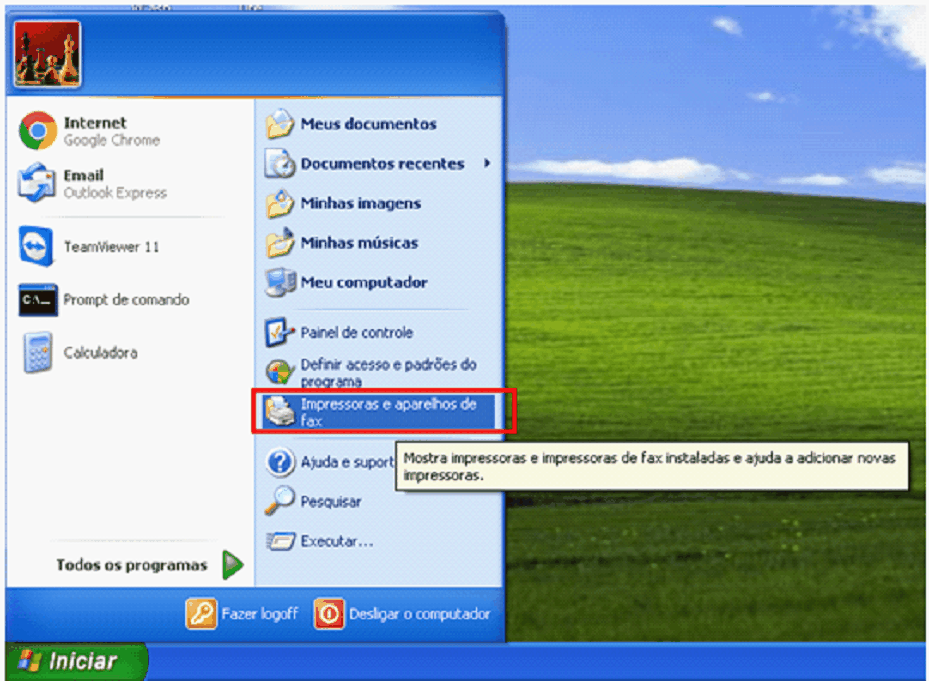Click the Iniciar start button
The height and width of the screenshot is (682, 930).
(x=76, y=662)
